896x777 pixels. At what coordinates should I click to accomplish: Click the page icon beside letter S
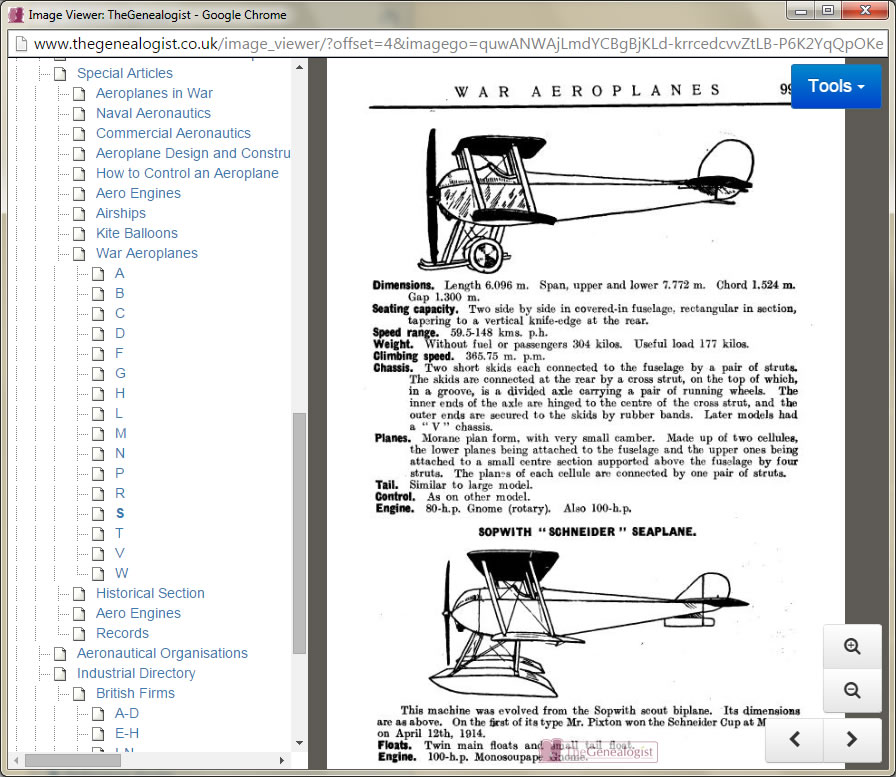click(98, 514)
